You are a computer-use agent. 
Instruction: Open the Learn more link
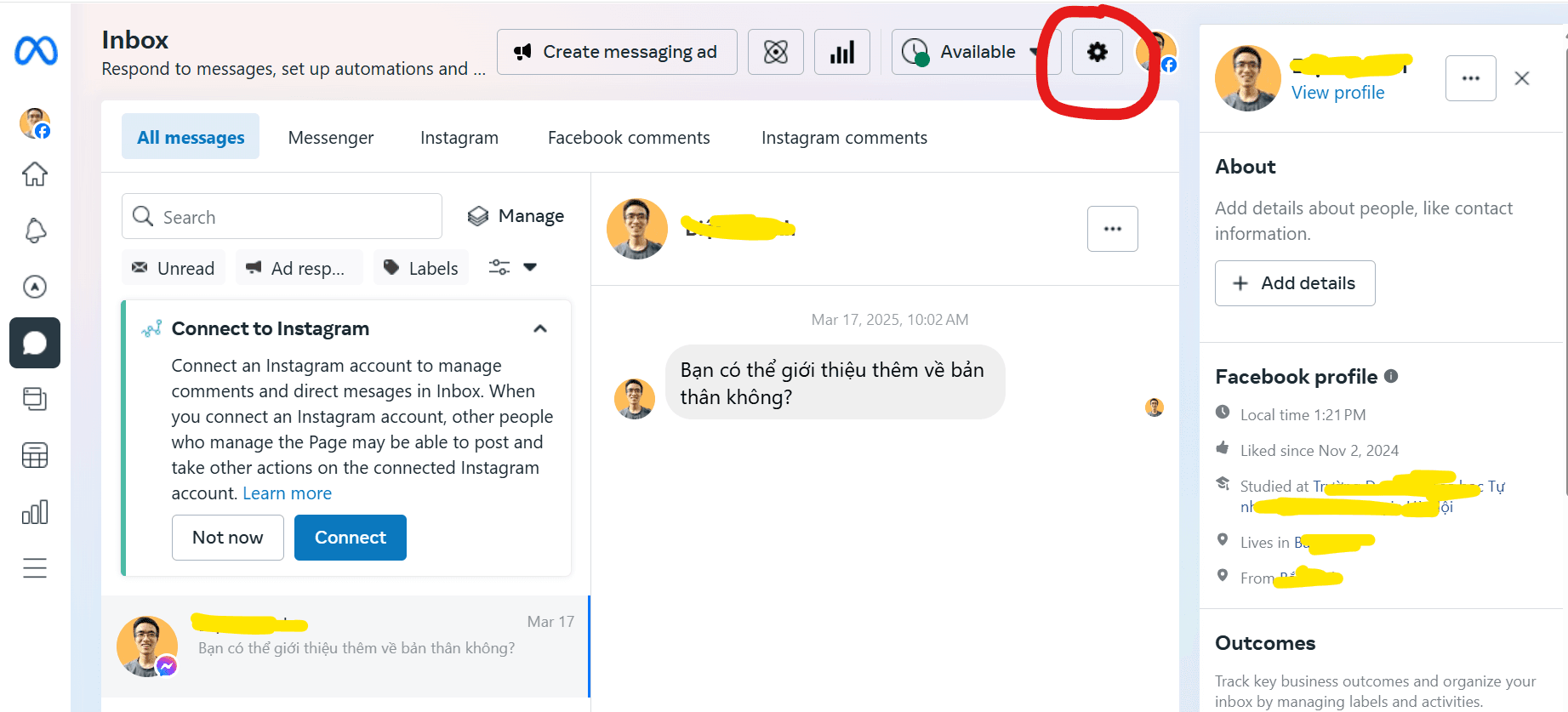288,493
